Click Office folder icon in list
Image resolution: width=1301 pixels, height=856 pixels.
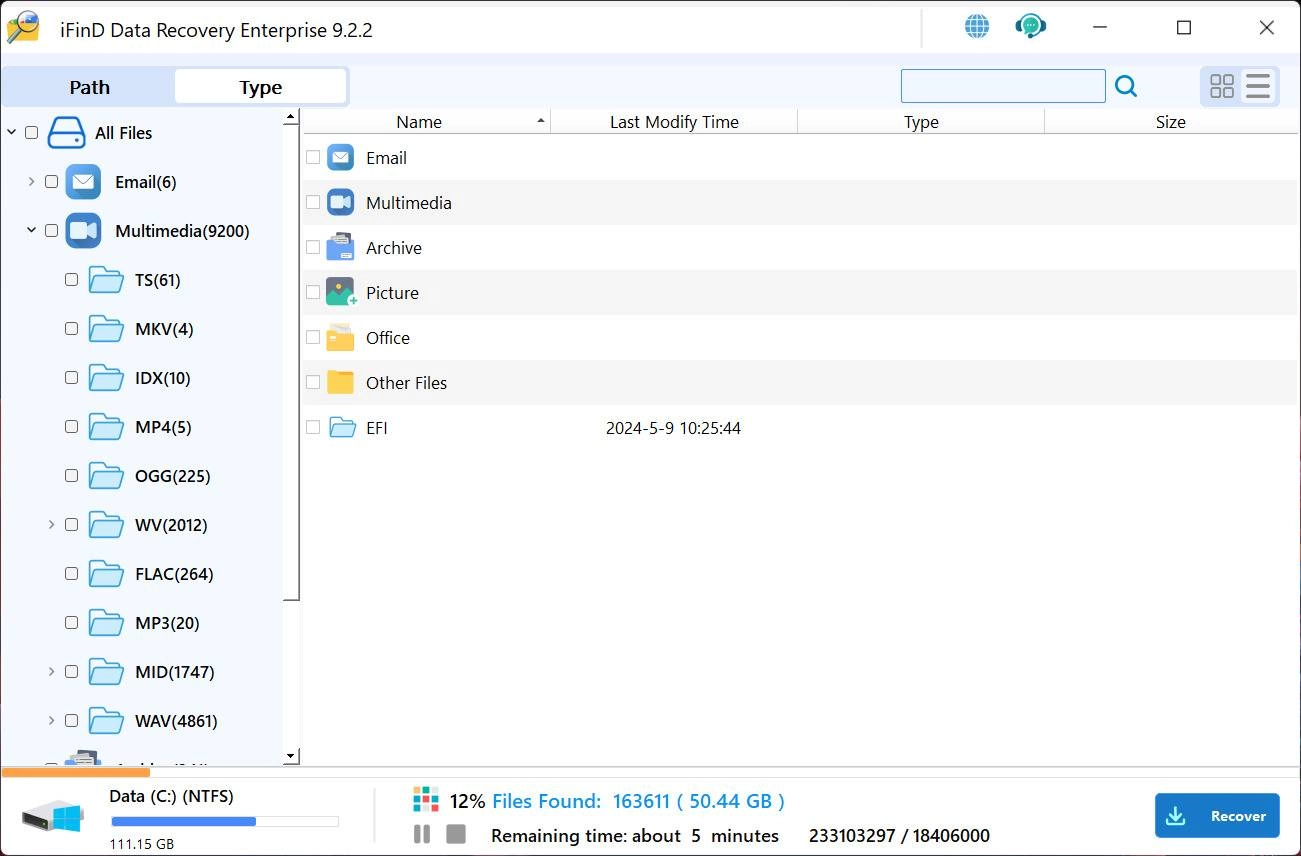(341, 337)
